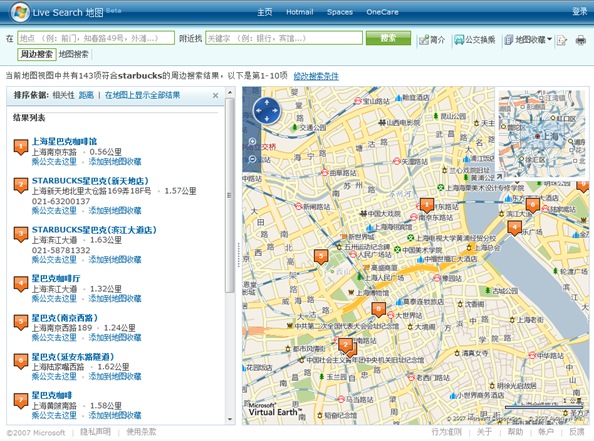Click scroll-up arrow of results list

230,92
